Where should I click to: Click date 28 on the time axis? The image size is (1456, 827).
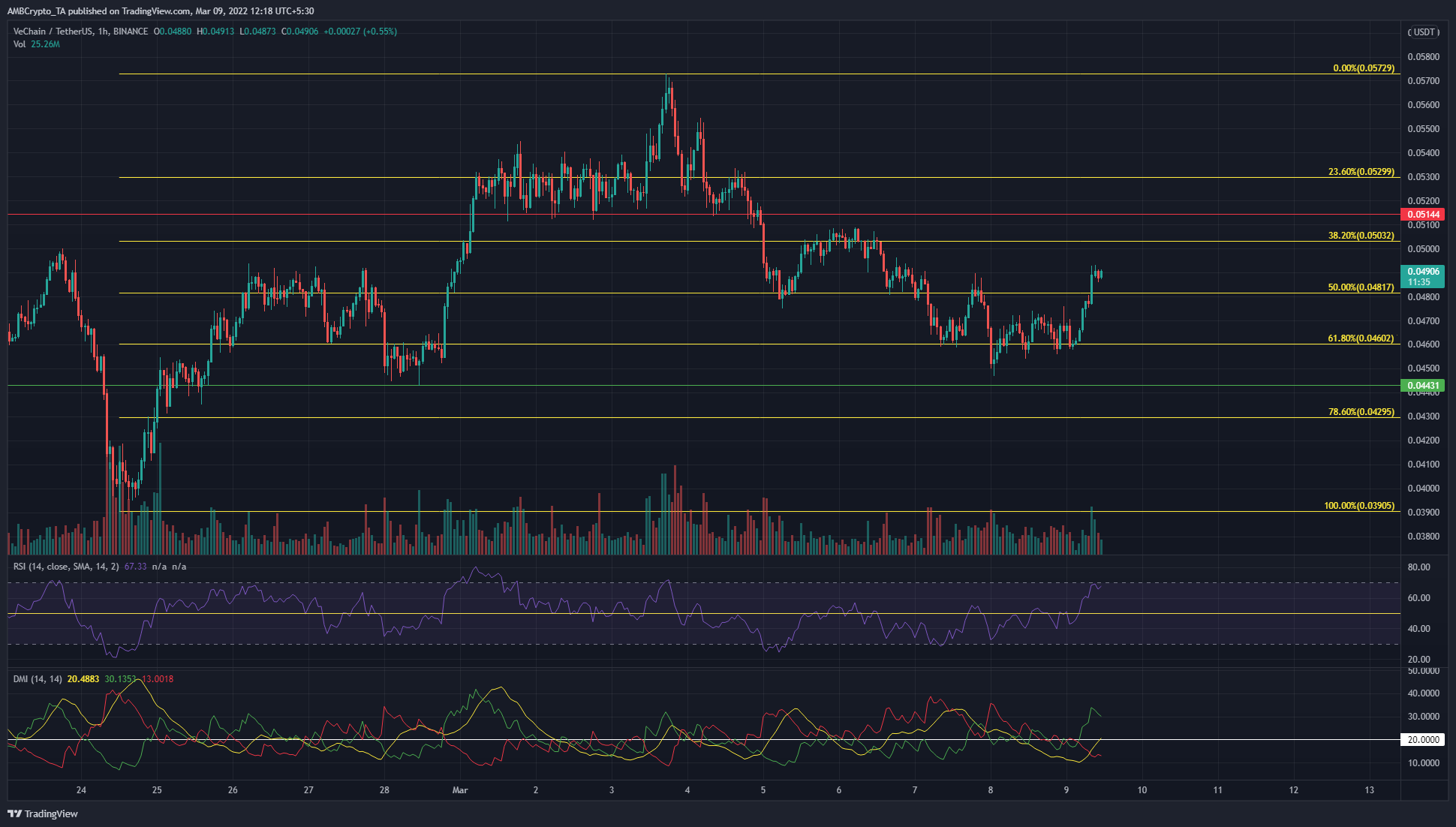point(384,790)
